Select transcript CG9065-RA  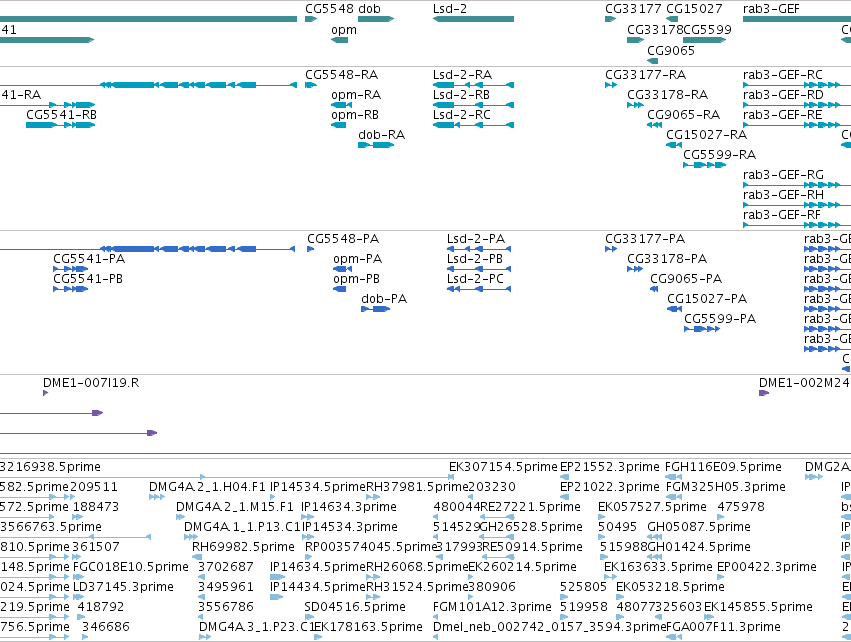[x=683, y=115]
